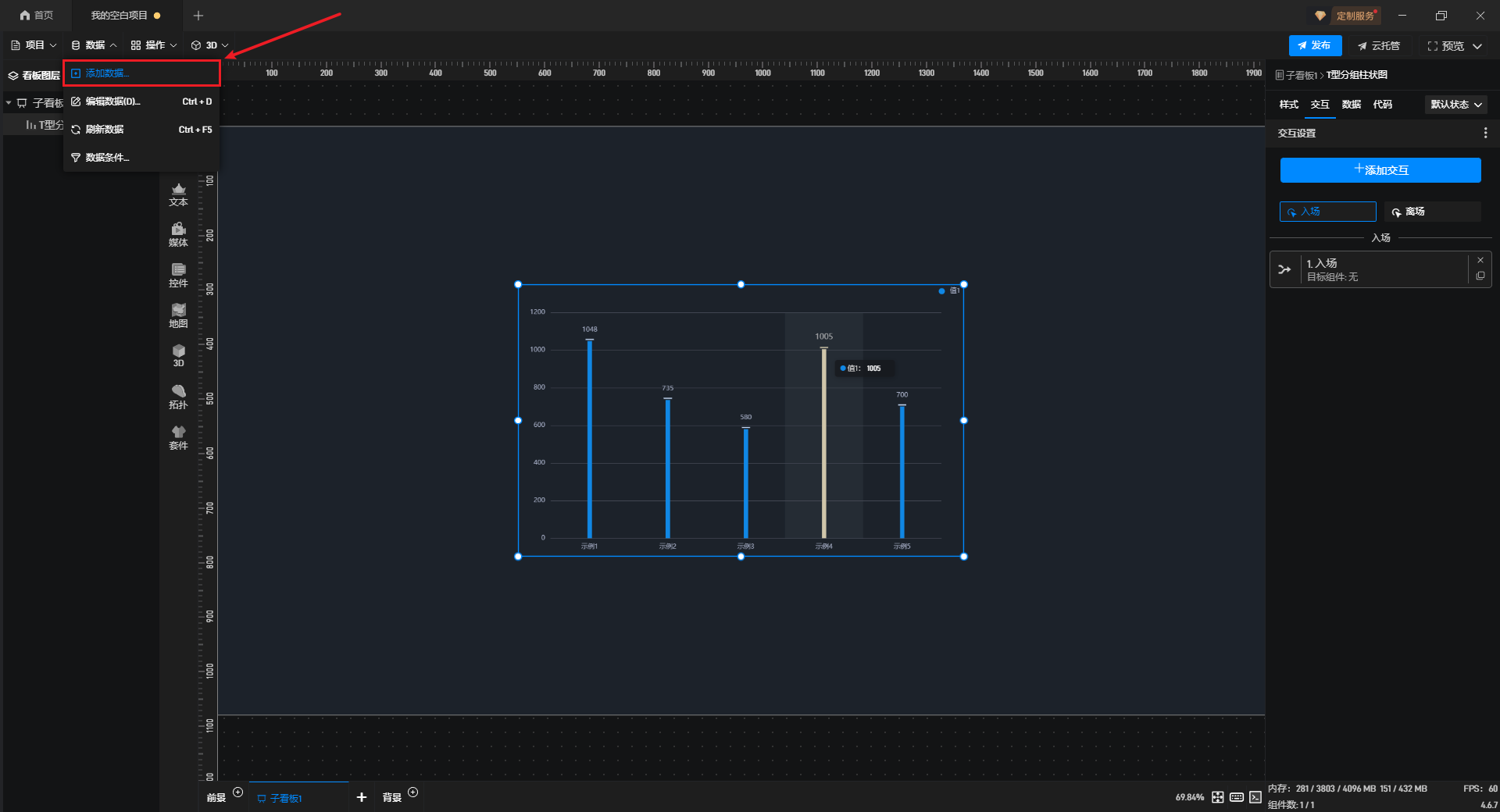Expand the 预览 preview dropdown arrow

point(1477,46)
